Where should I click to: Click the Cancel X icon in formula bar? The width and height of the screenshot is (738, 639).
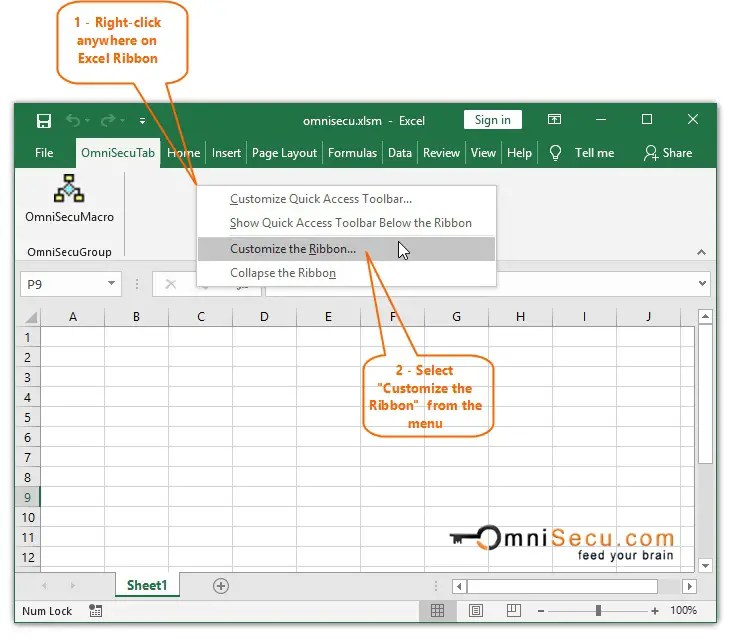click(170, 284)
